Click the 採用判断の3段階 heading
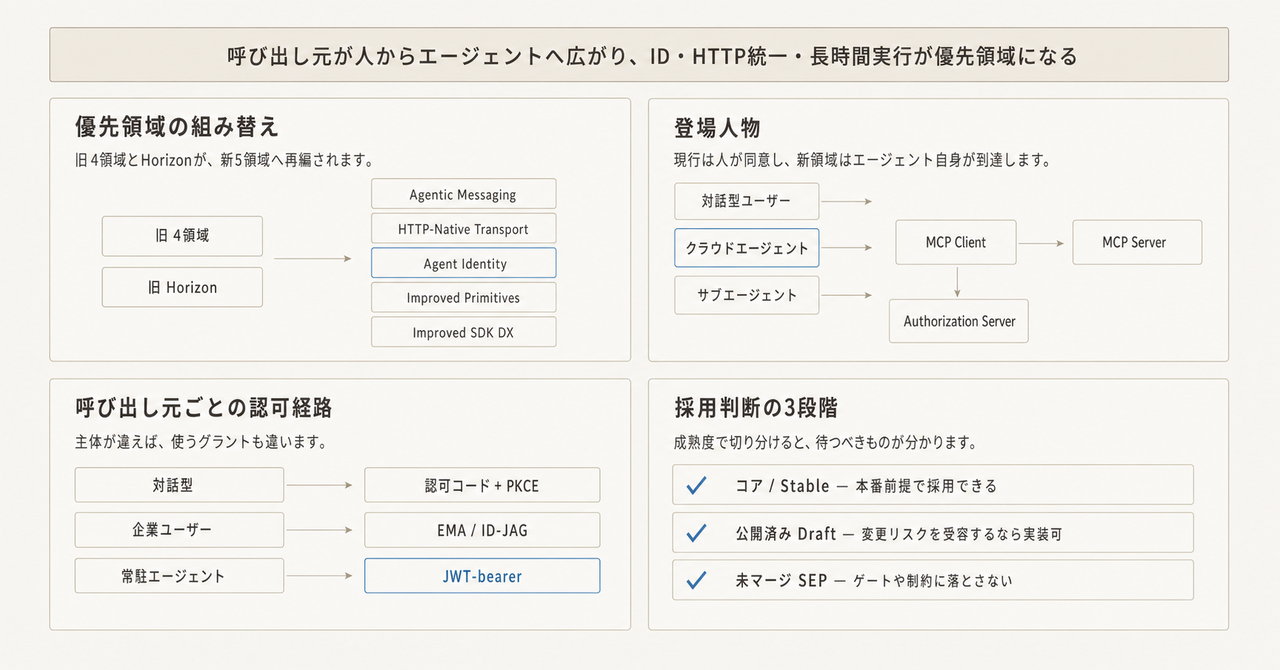Image resolution: width=1280 pixels, height=670 pixels. [756, 407]
